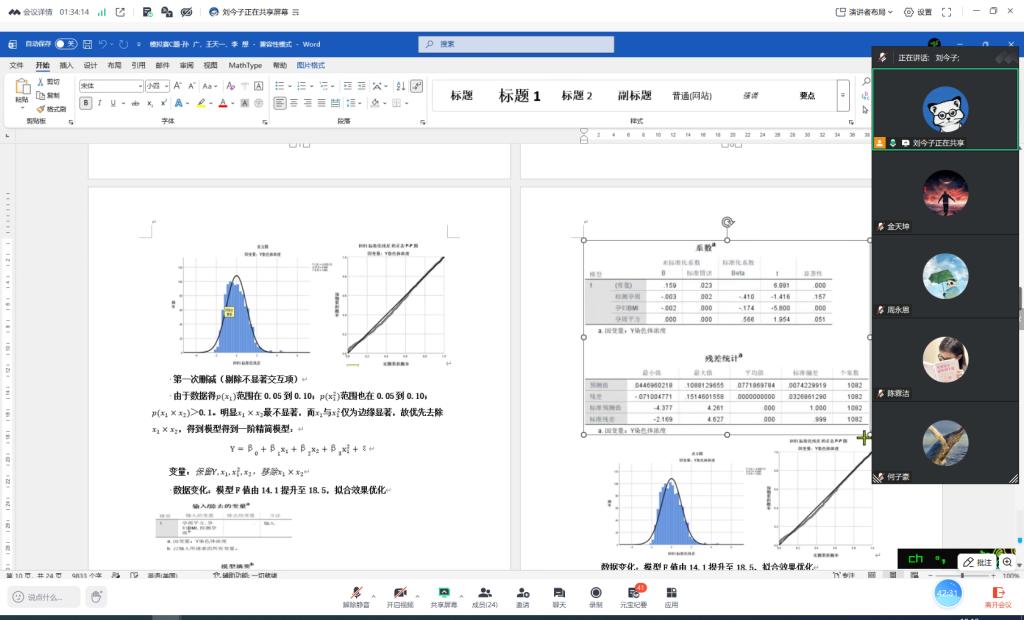Toggle the 自动保存 autosave switch in Word
Screen dimensions: 1024x620
(65, 44)
